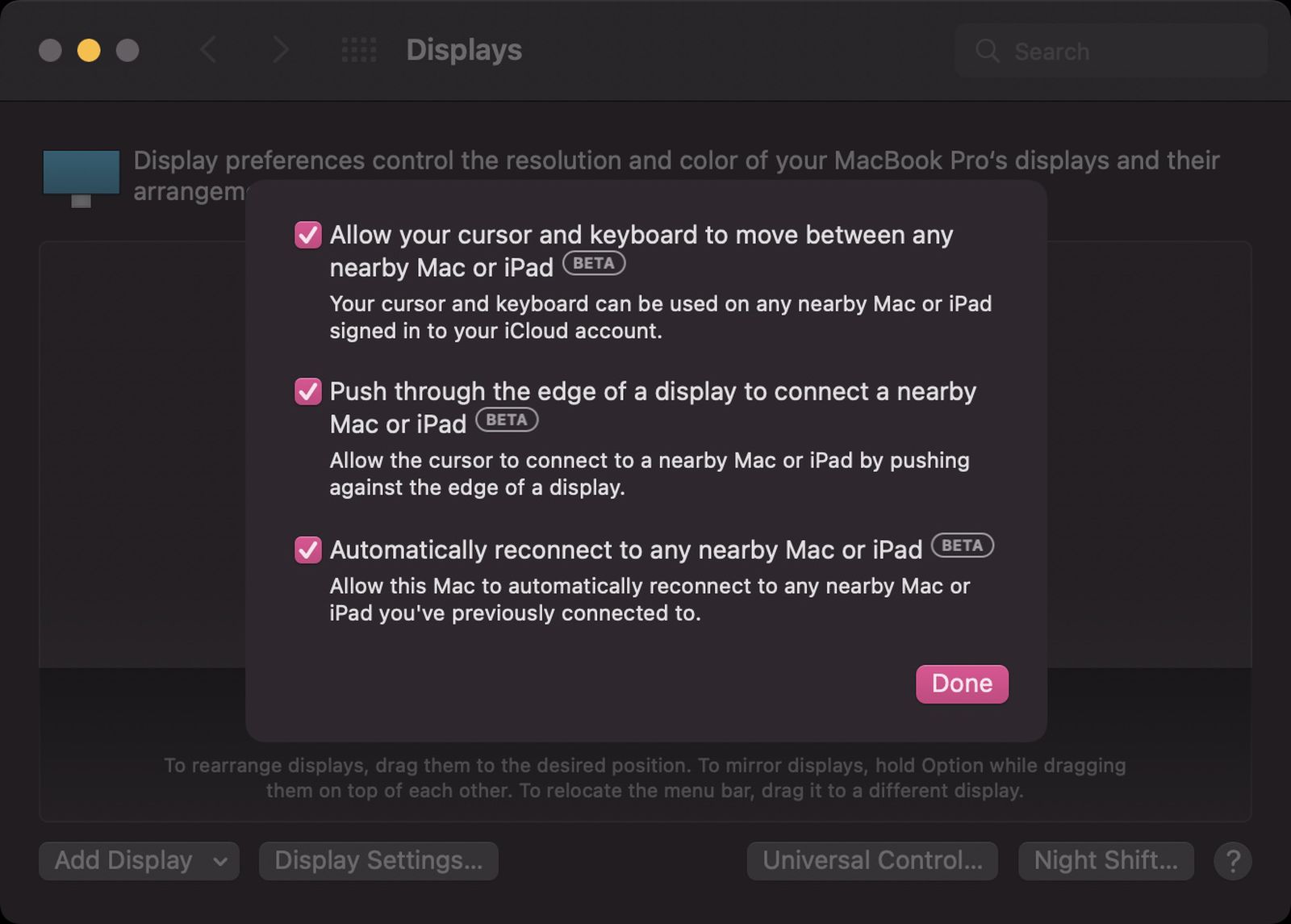The width and height of the screenshot is (1291, 924).
Task: Click the yellow minimize window button
Action: pyautogui.click(x=89, y=50)
